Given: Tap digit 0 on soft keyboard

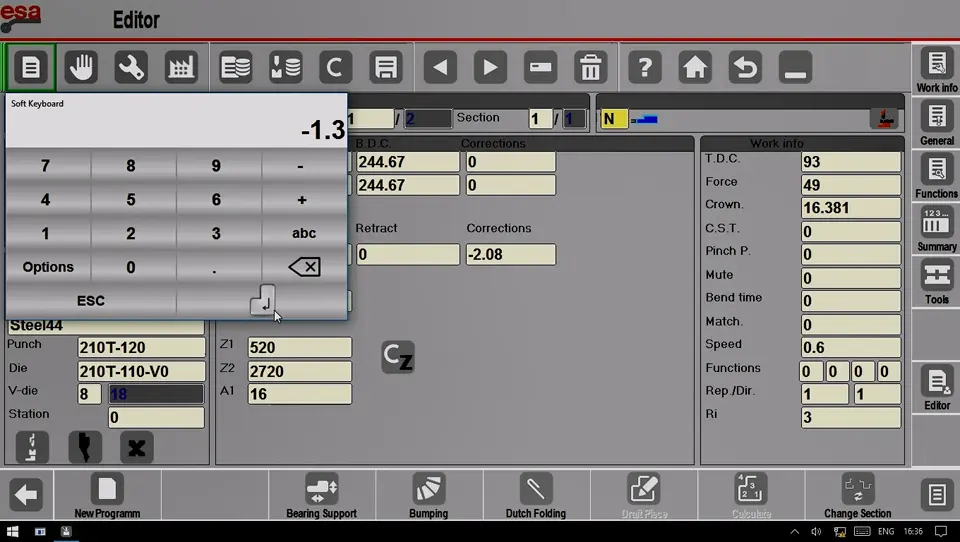Looking at the screenshot, I should pyautogui.click(x=131, y=267).
